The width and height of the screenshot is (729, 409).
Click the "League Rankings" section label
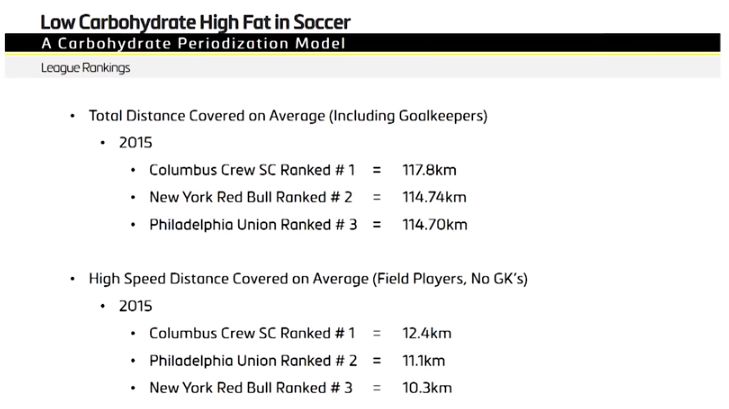85,68
